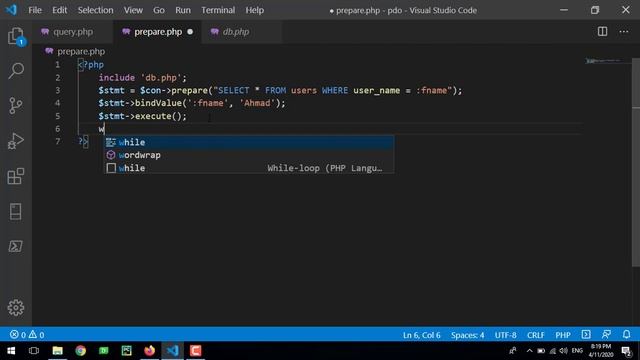Open File Explorer from taskbar

click(58, 351)
